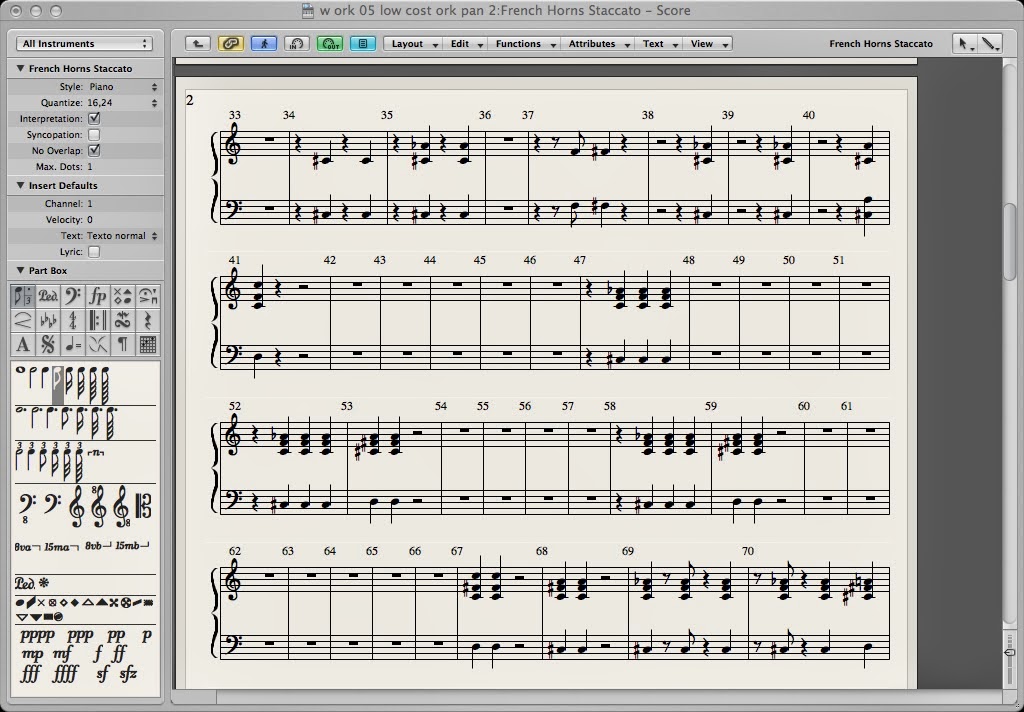Click the score's vertical scrollbar thumb

coord(1010,242)
